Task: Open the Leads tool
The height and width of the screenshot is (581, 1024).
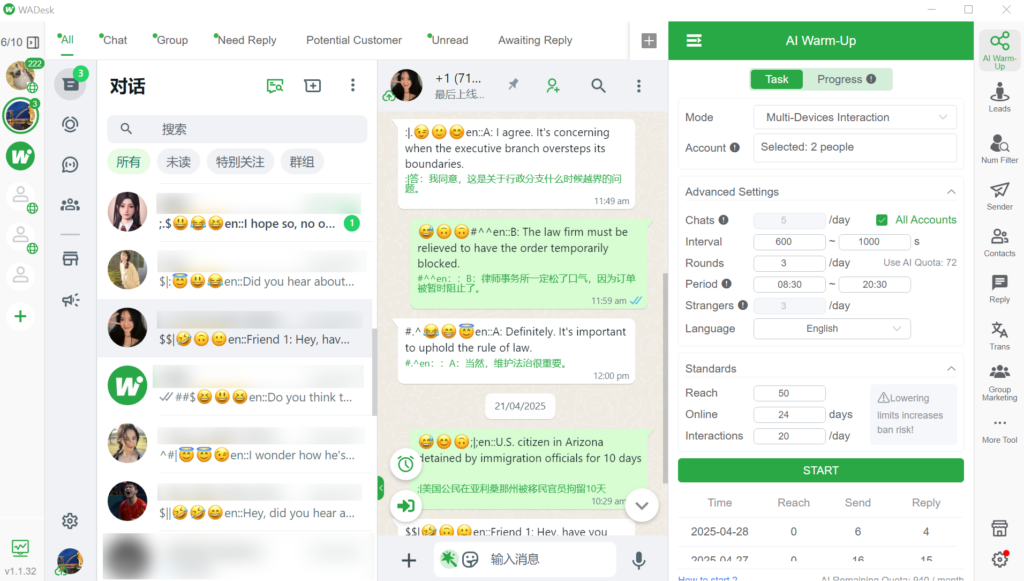Action: [x=999, y=97]
